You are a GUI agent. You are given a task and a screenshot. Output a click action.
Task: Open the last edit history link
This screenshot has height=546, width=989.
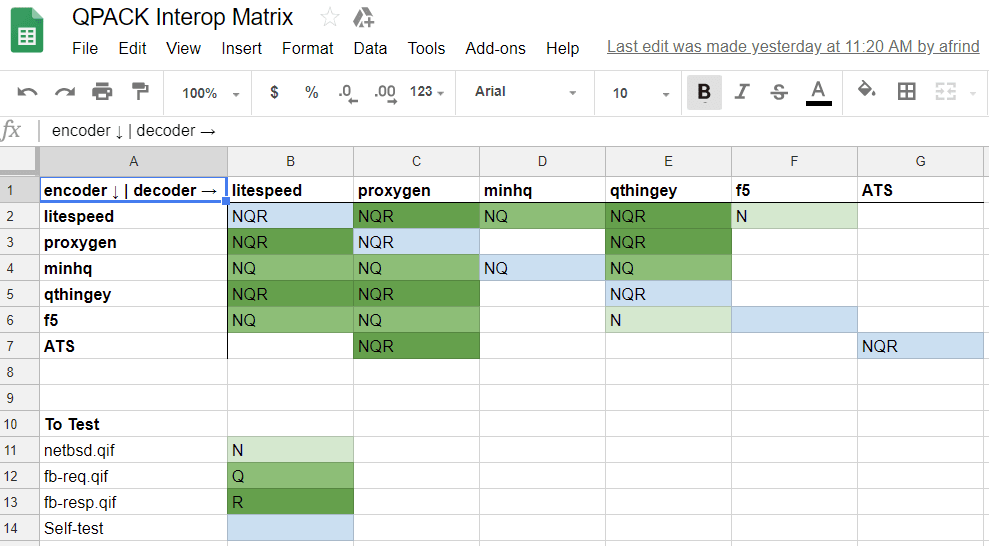793,47
